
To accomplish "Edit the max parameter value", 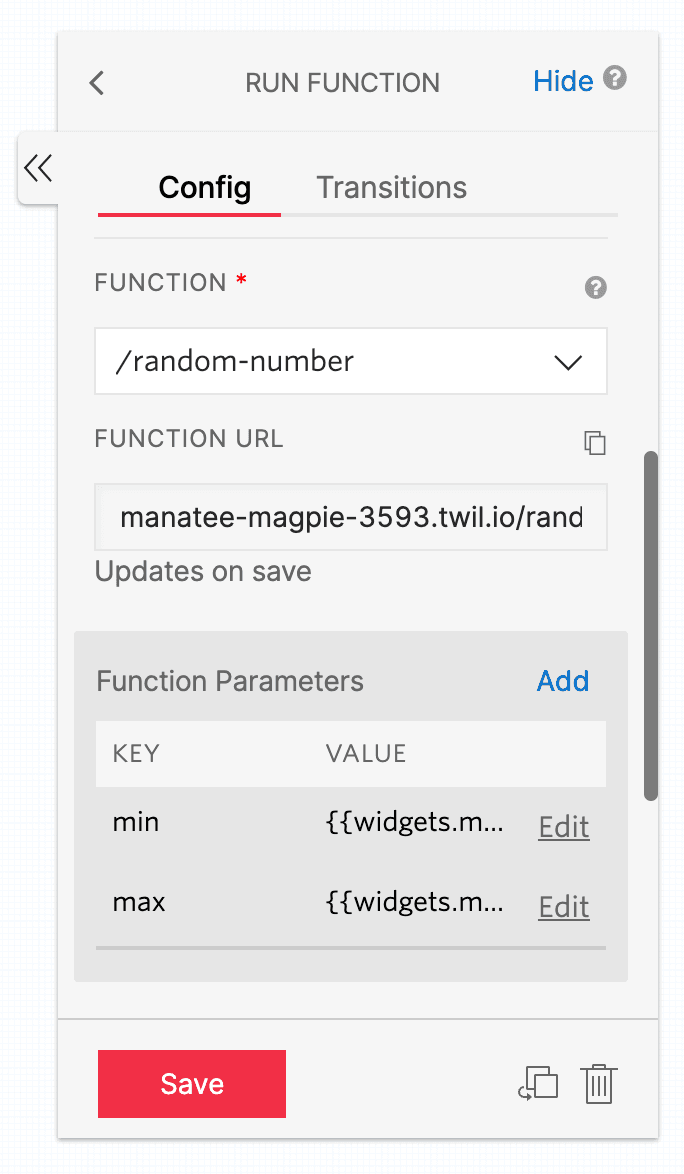I will coord(563,906).
